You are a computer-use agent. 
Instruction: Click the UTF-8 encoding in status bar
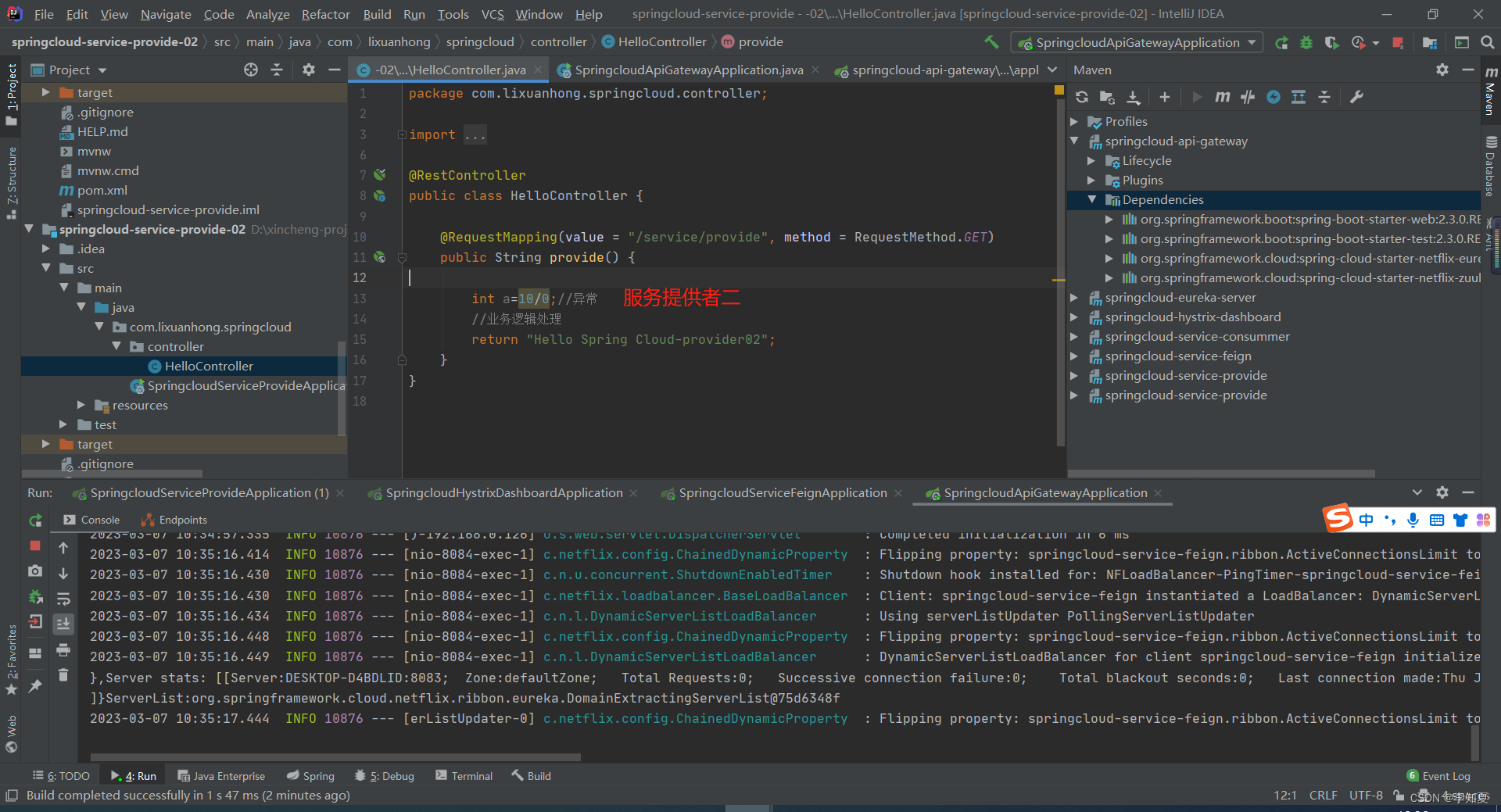click(1366, 796)
